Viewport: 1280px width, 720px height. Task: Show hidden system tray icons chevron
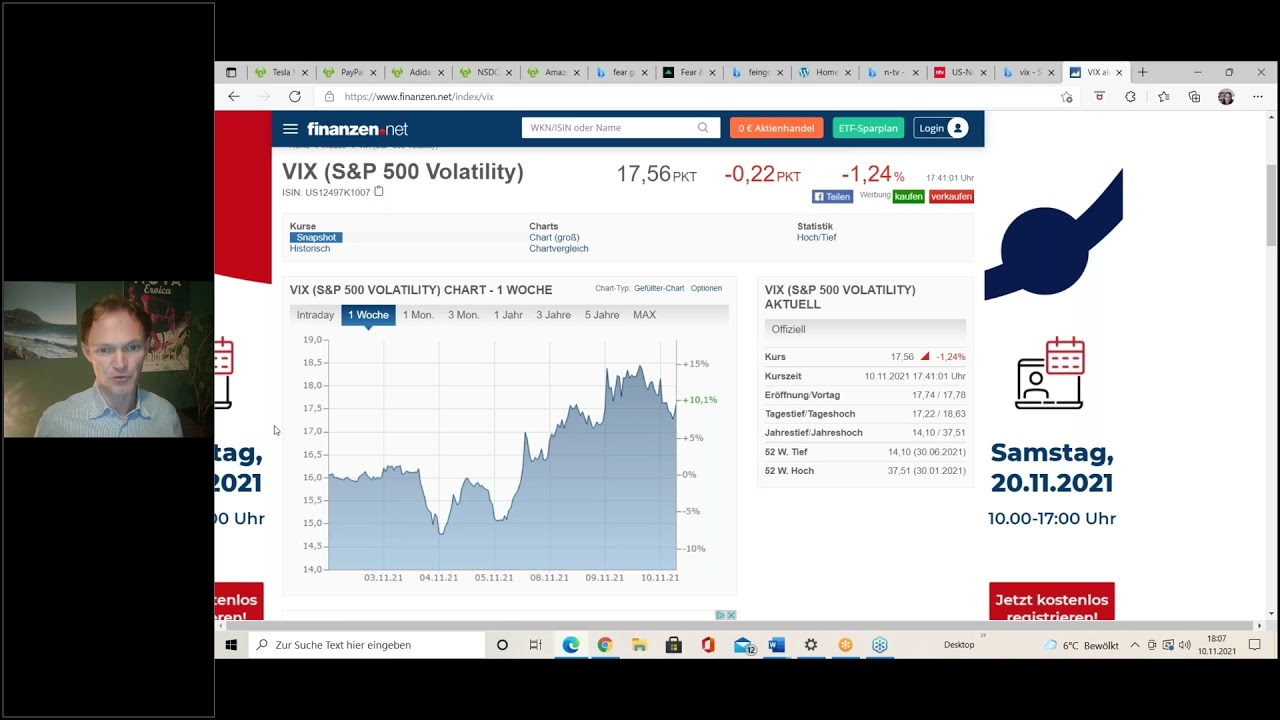tap(1135, 645)
